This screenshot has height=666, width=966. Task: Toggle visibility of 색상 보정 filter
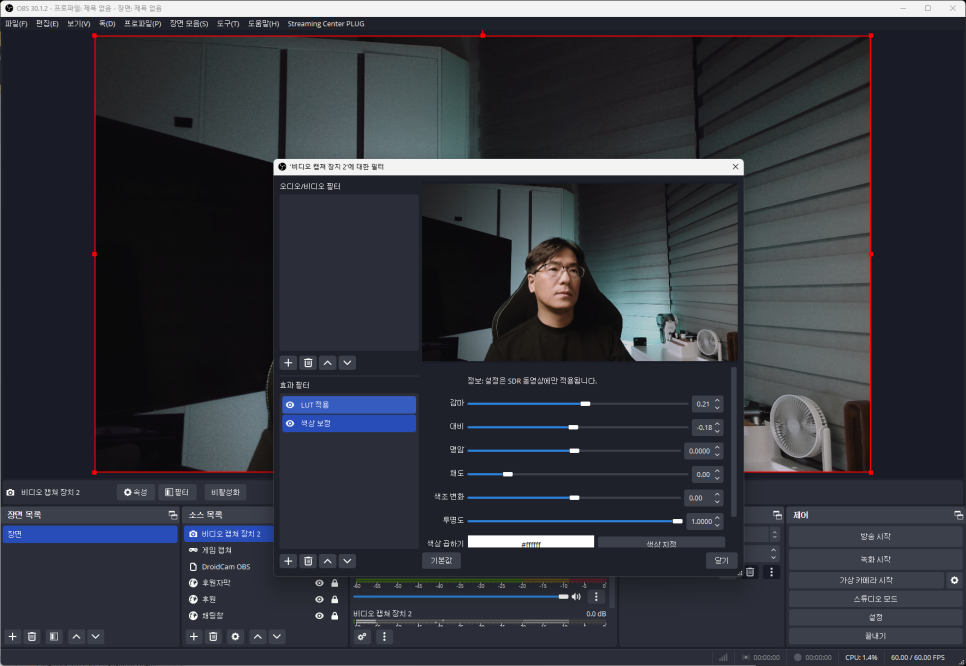[x=290, y=423]
